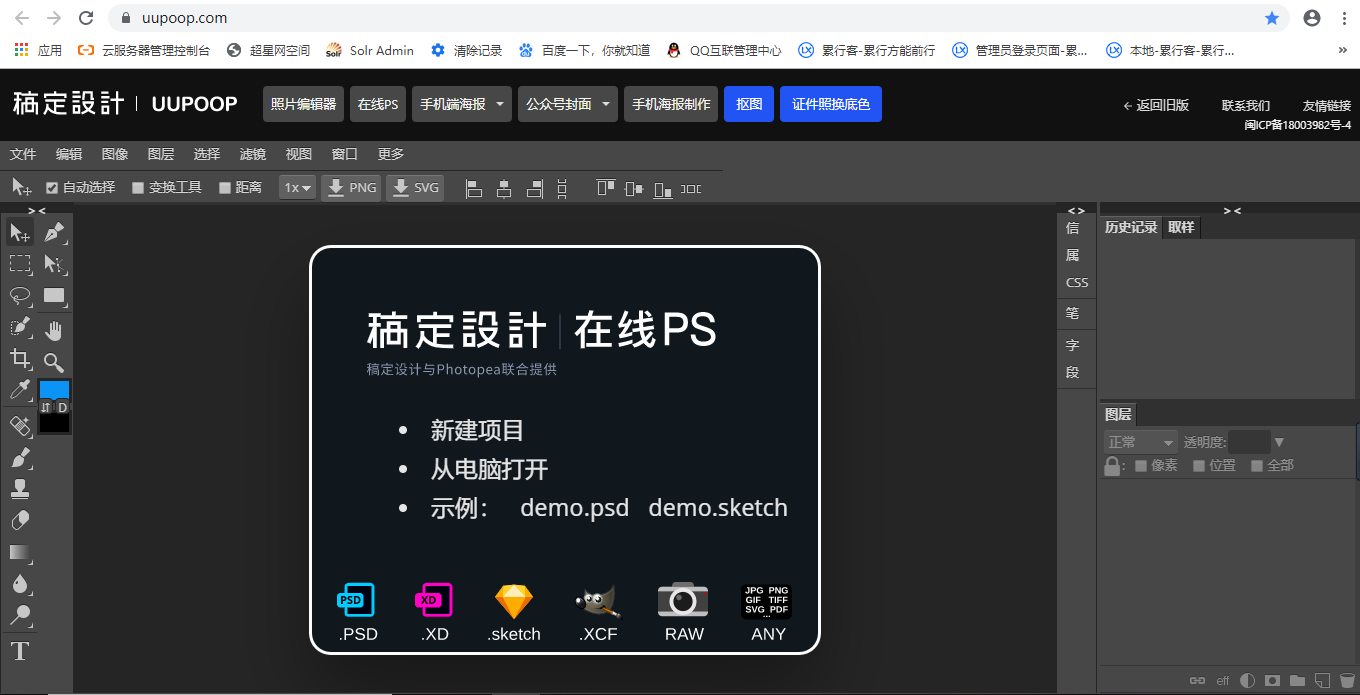Open the opacity slider arrow next to 透明度

pyautogui.click(x=1279, y=442)
